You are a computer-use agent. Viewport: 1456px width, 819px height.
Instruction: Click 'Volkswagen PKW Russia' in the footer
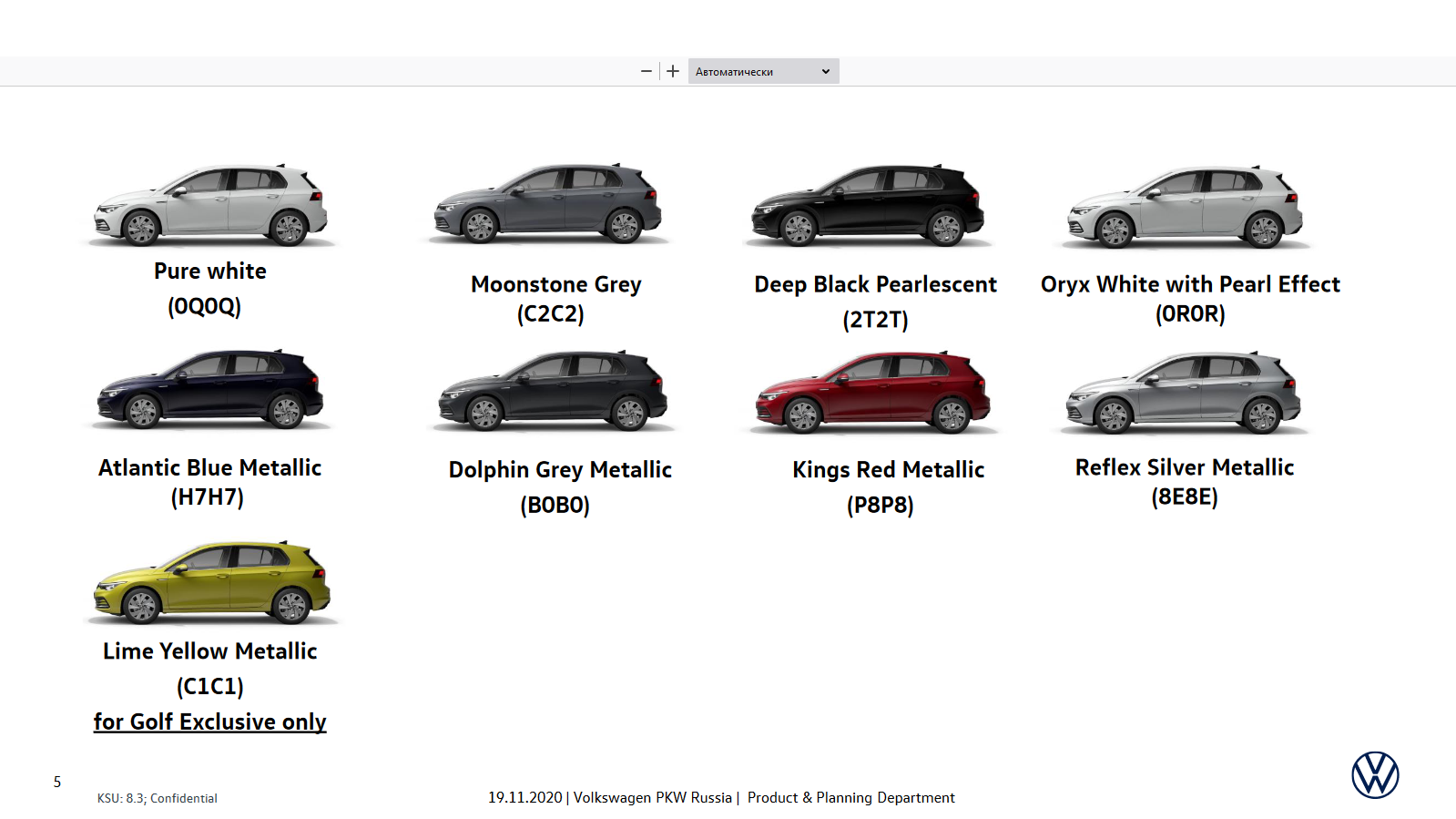(x=653, y=797)
